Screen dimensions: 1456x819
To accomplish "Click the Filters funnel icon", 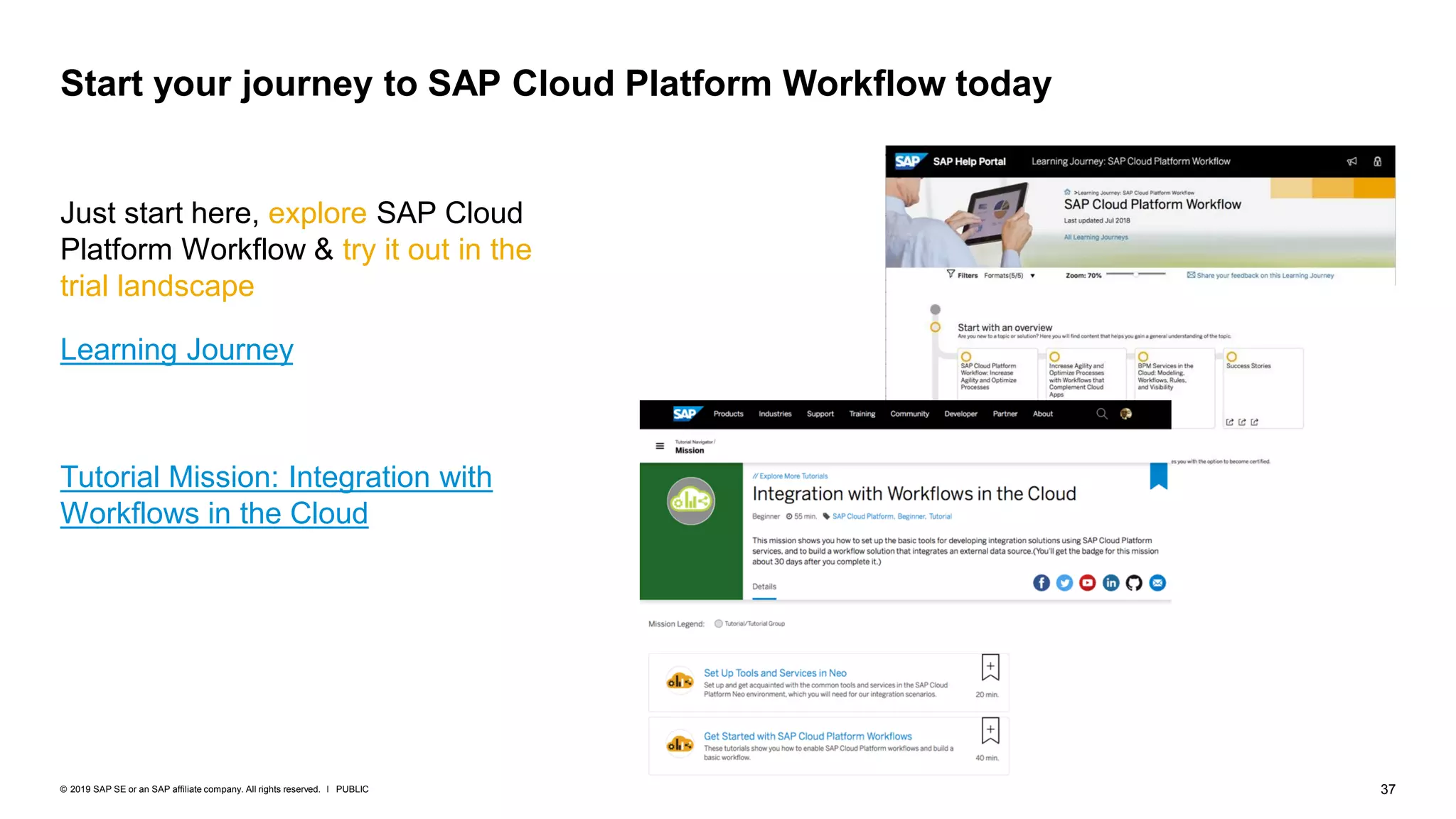I will pos(951,274).
